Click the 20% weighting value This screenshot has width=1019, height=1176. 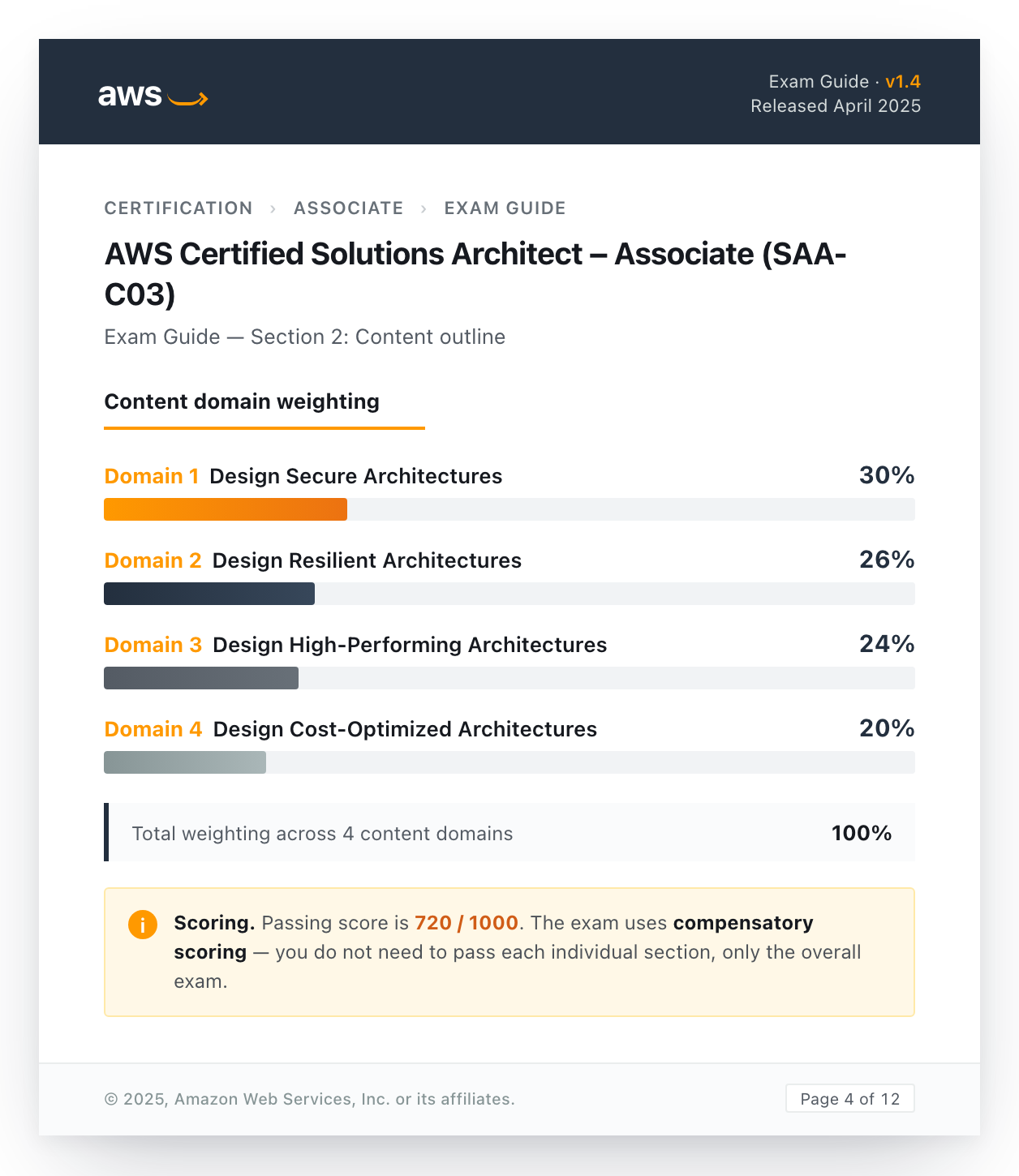coord(887,728)
